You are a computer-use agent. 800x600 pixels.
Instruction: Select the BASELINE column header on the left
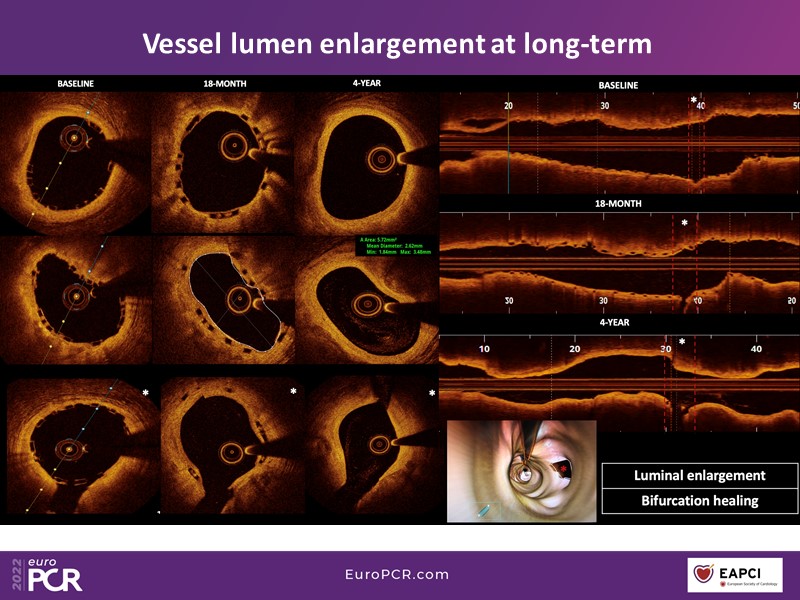[75, 85]
